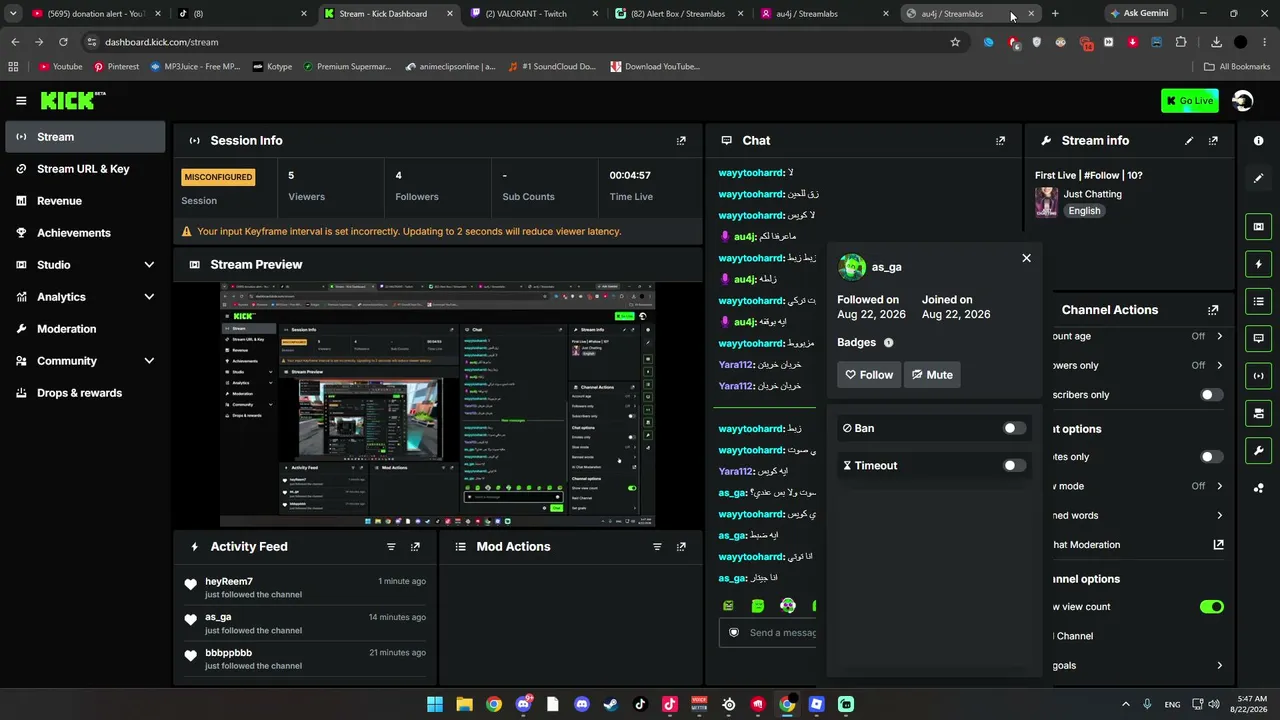Click the badges info icon

(x=888, y=343)
